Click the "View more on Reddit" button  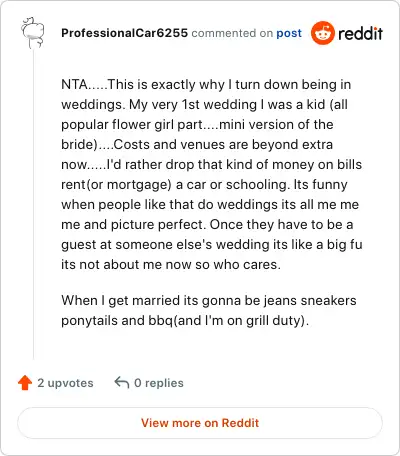[x=200, y=423]
